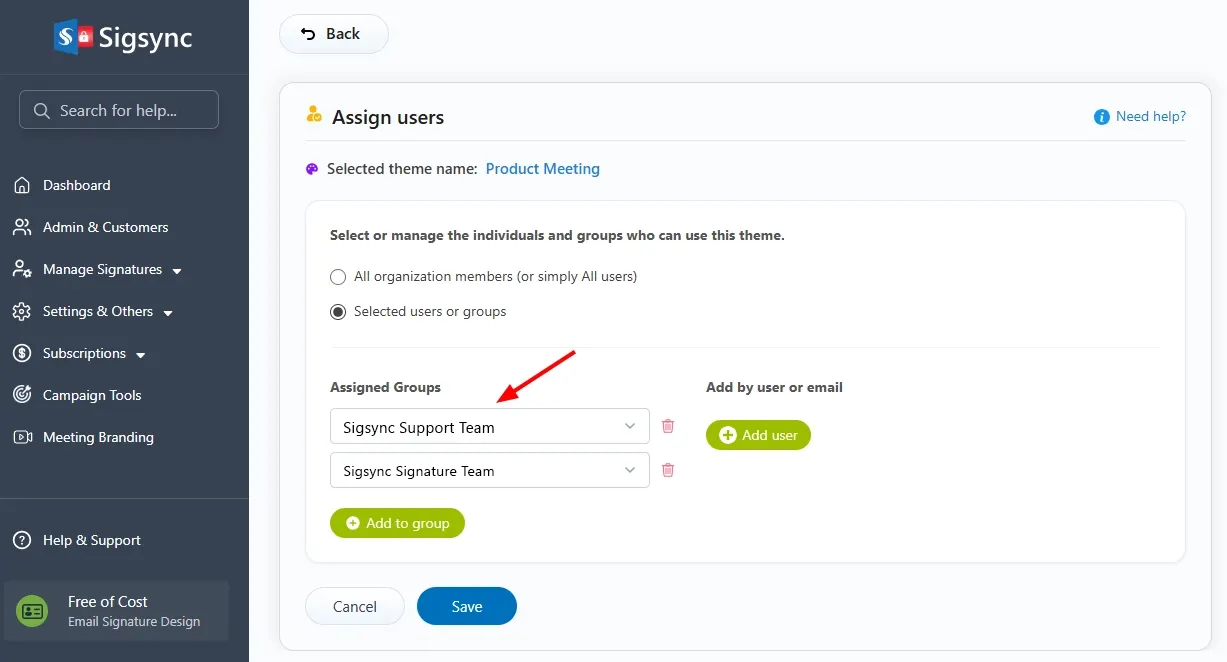Click the Product Meeting theme link
The height and width of the screenshot is (662, 1227).
point(543,169)
